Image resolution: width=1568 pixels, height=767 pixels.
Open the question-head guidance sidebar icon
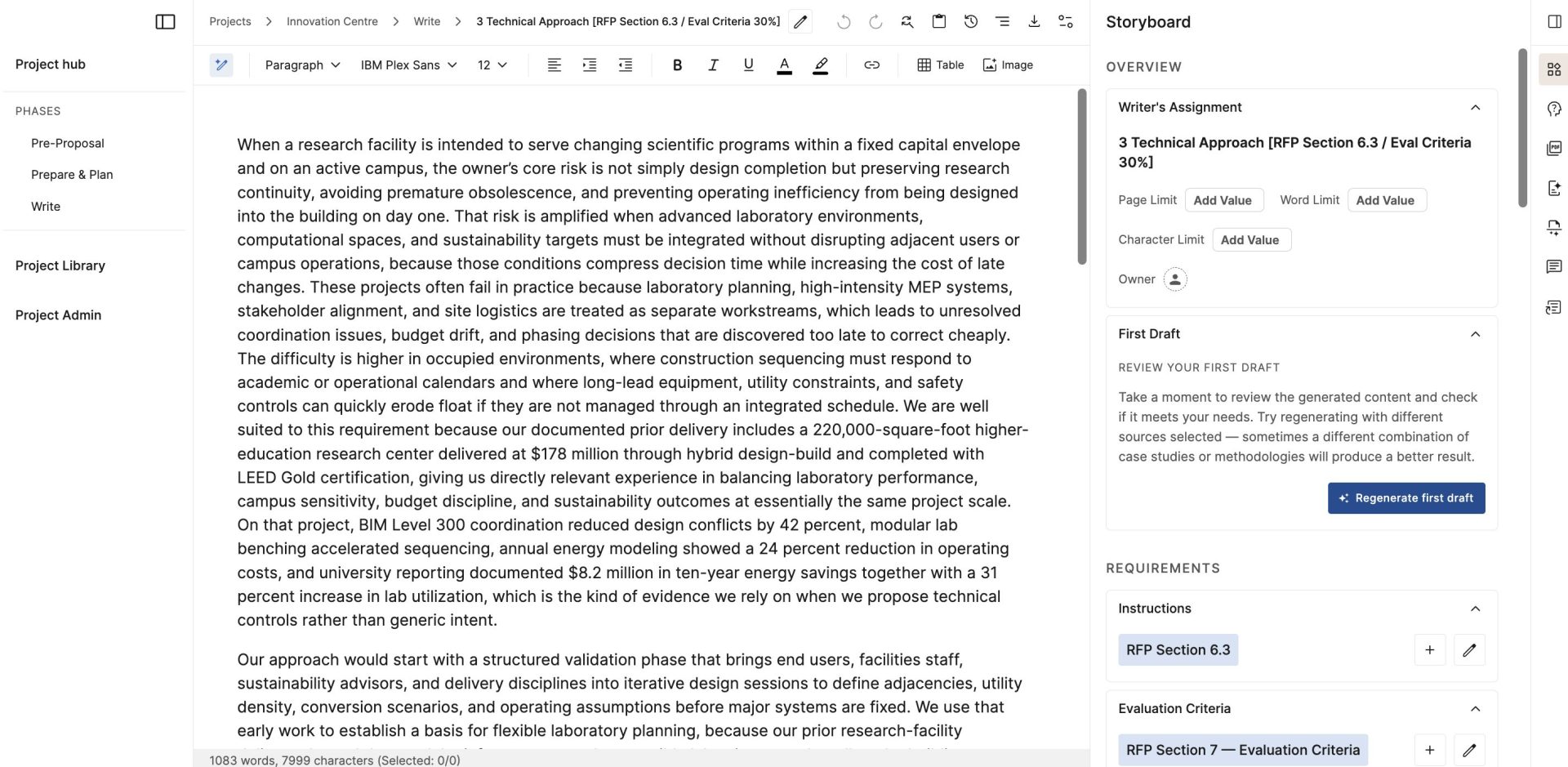point(1554,109)
